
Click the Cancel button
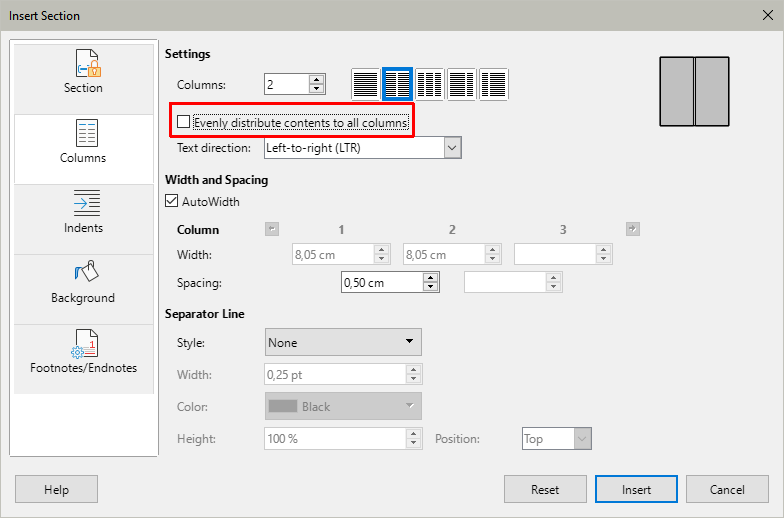pyautogui.click(x=727, y=490)
